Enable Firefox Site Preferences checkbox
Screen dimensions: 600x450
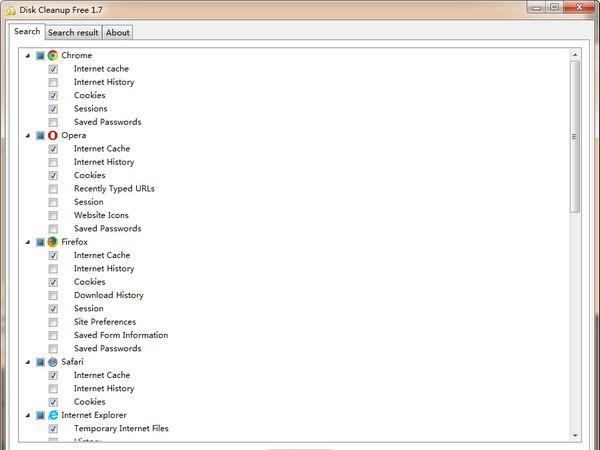click(53, 322)
